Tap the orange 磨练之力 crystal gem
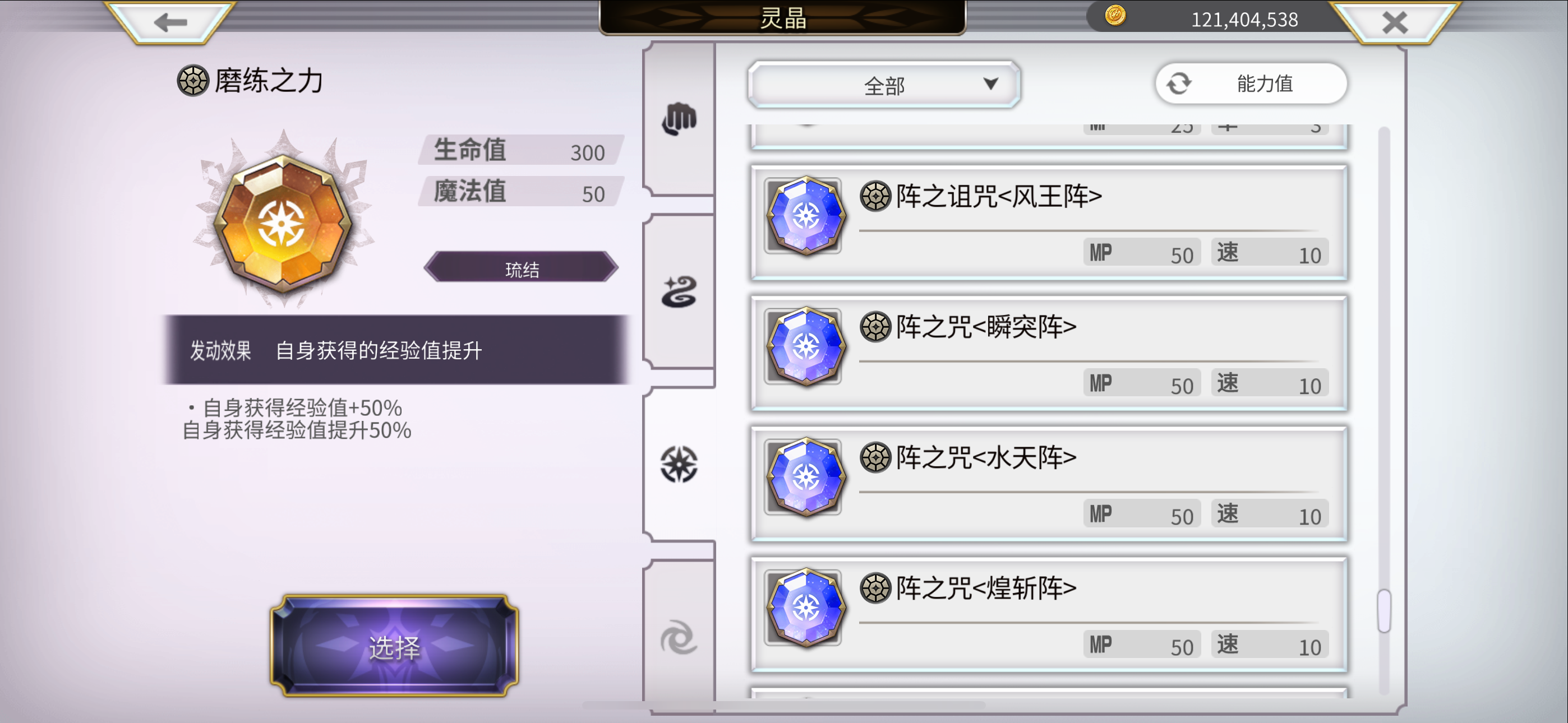Image resolution: width=1568 pixels, height=723 pixels. coord(283,221)
